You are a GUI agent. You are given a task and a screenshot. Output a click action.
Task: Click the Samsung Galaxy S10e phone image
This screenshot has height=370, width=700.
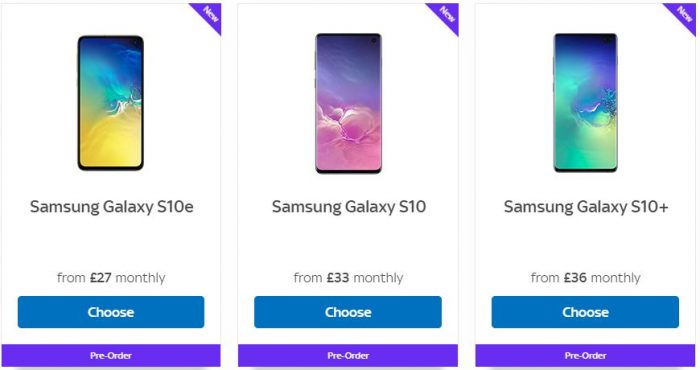[x=111, y=103]
